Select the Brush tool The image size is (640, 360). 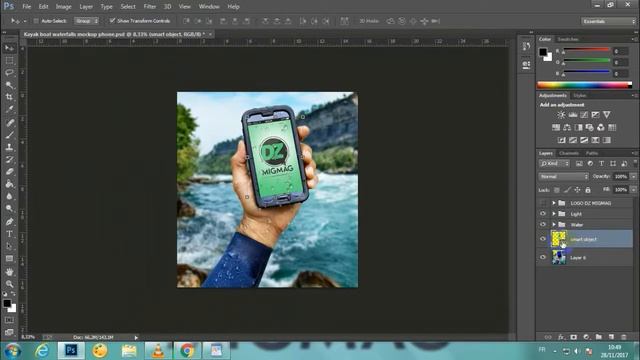coord(9,135)
